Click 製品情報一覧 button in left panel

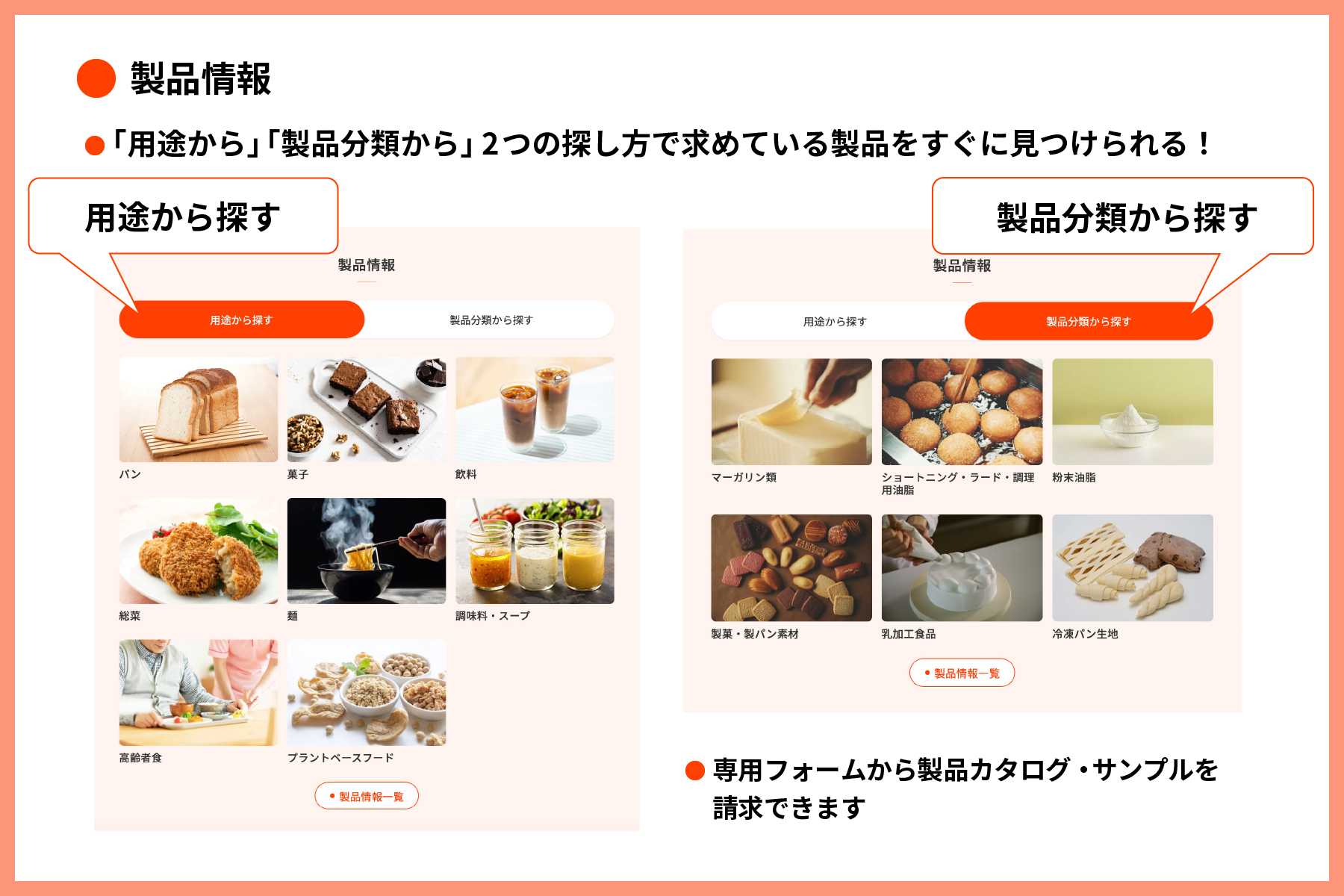(x=367, y=796)
